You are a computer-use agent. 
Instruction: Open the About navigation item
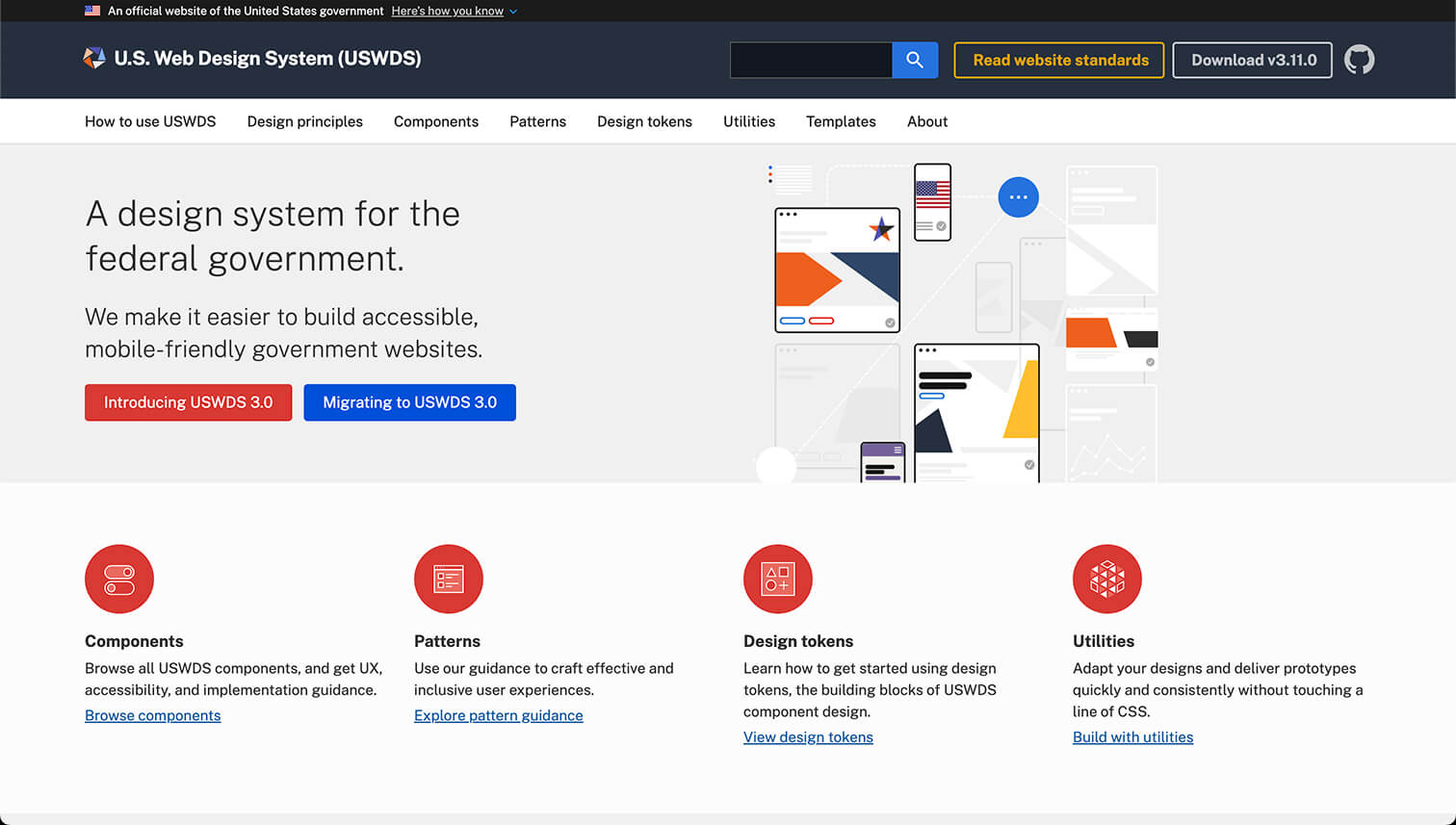pyautogui.click(x=927, y=121)
